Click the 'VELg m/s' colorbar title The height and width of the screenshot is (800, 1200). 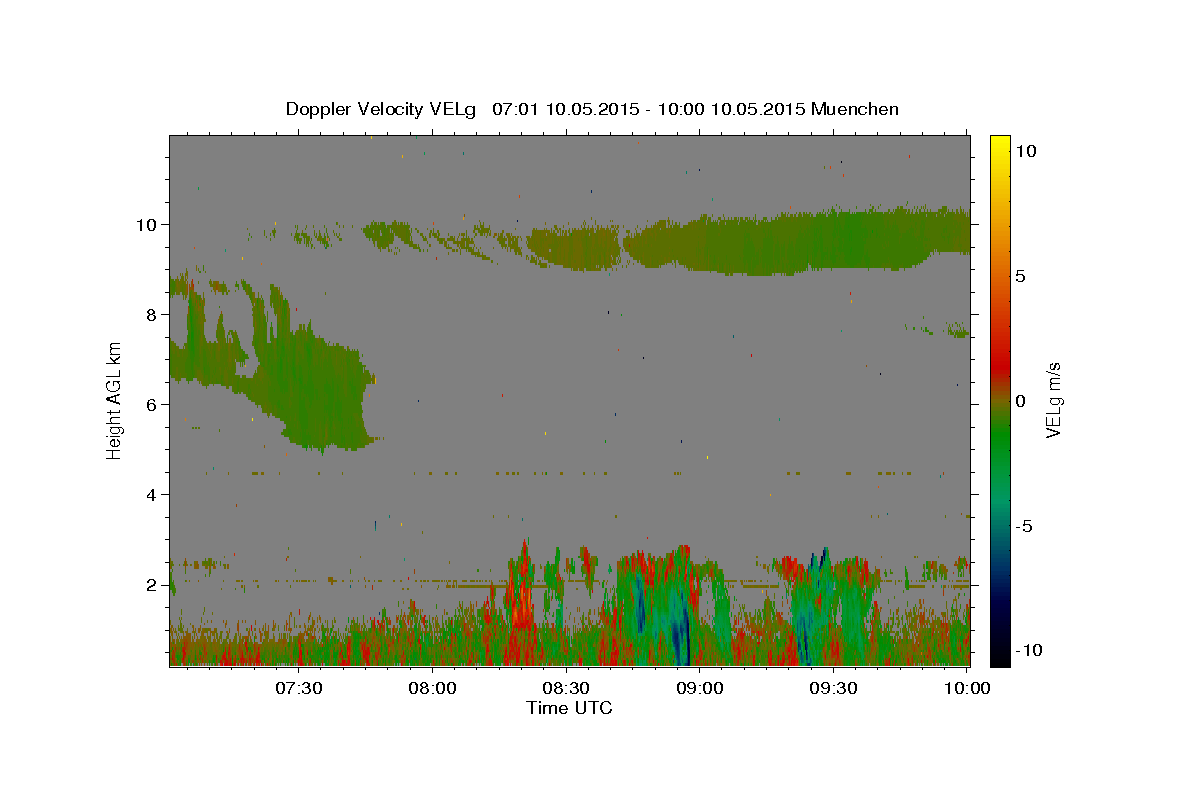click(1055, 401)
